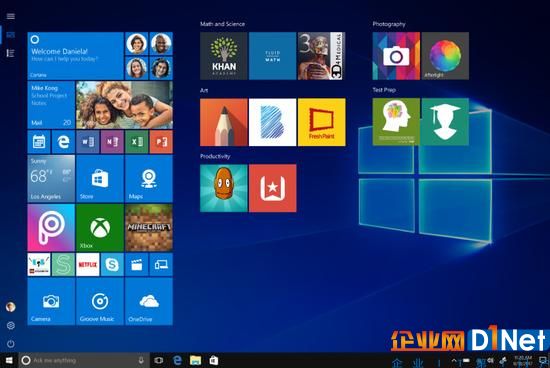
Task: Select the Productivity group header
Action: pos(215,156)
